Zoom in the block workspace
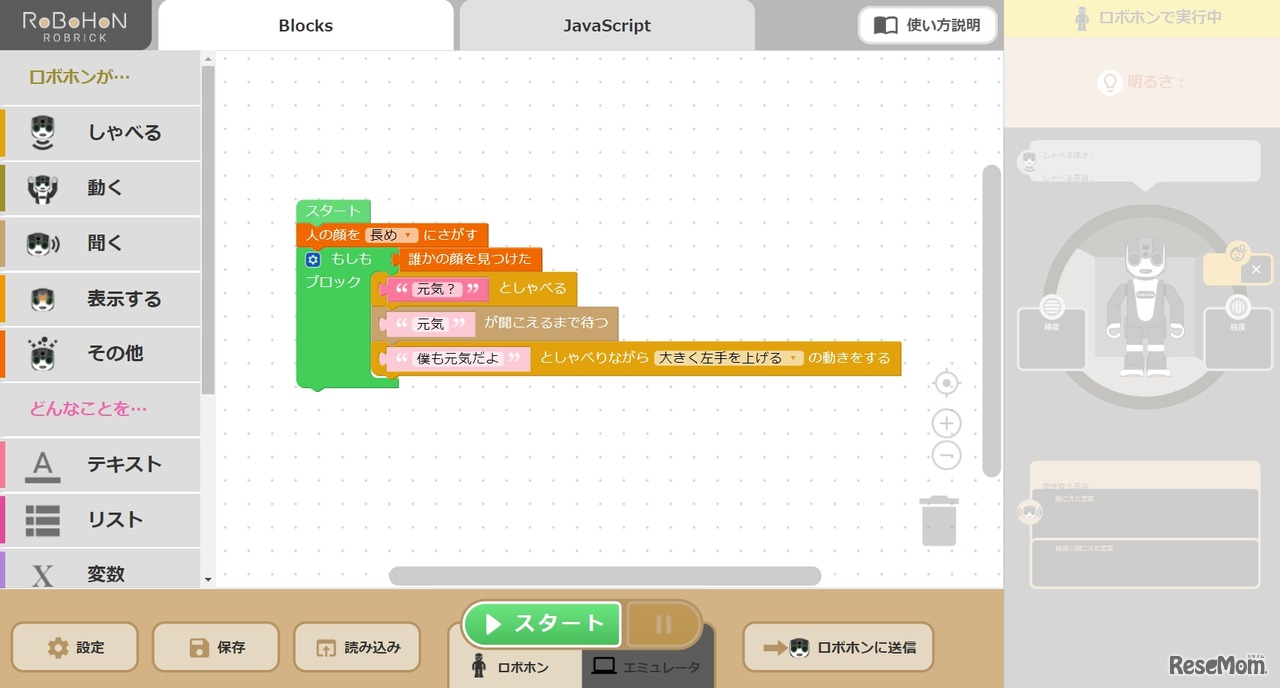The image size is (1280, 688). click(946, 423)
